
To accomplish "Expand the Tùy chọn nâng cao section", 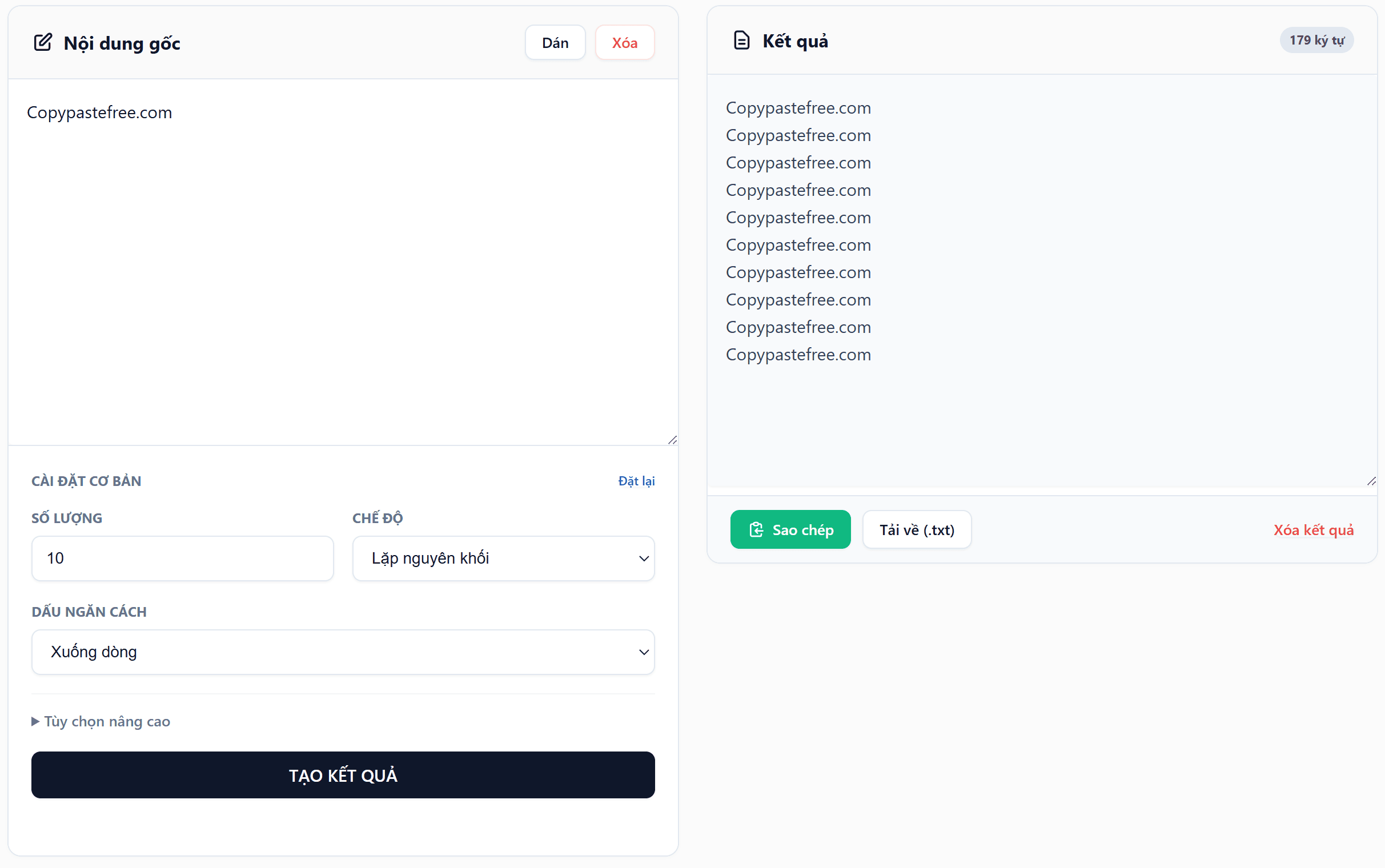I will (x=101, y=721).
